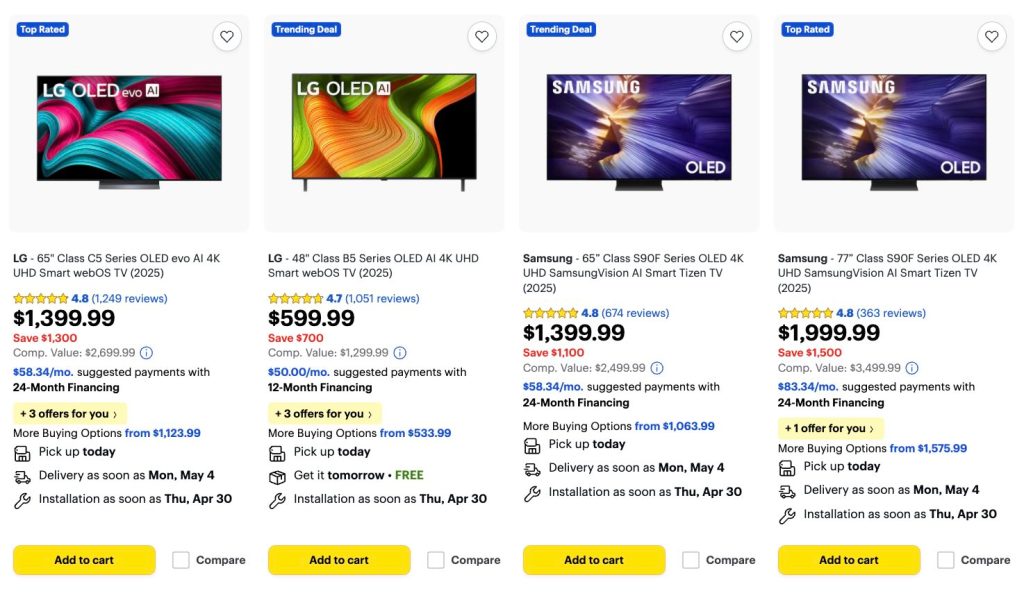Tick Compare checkbox for Samsung 77" S90F

click(946, 560)
